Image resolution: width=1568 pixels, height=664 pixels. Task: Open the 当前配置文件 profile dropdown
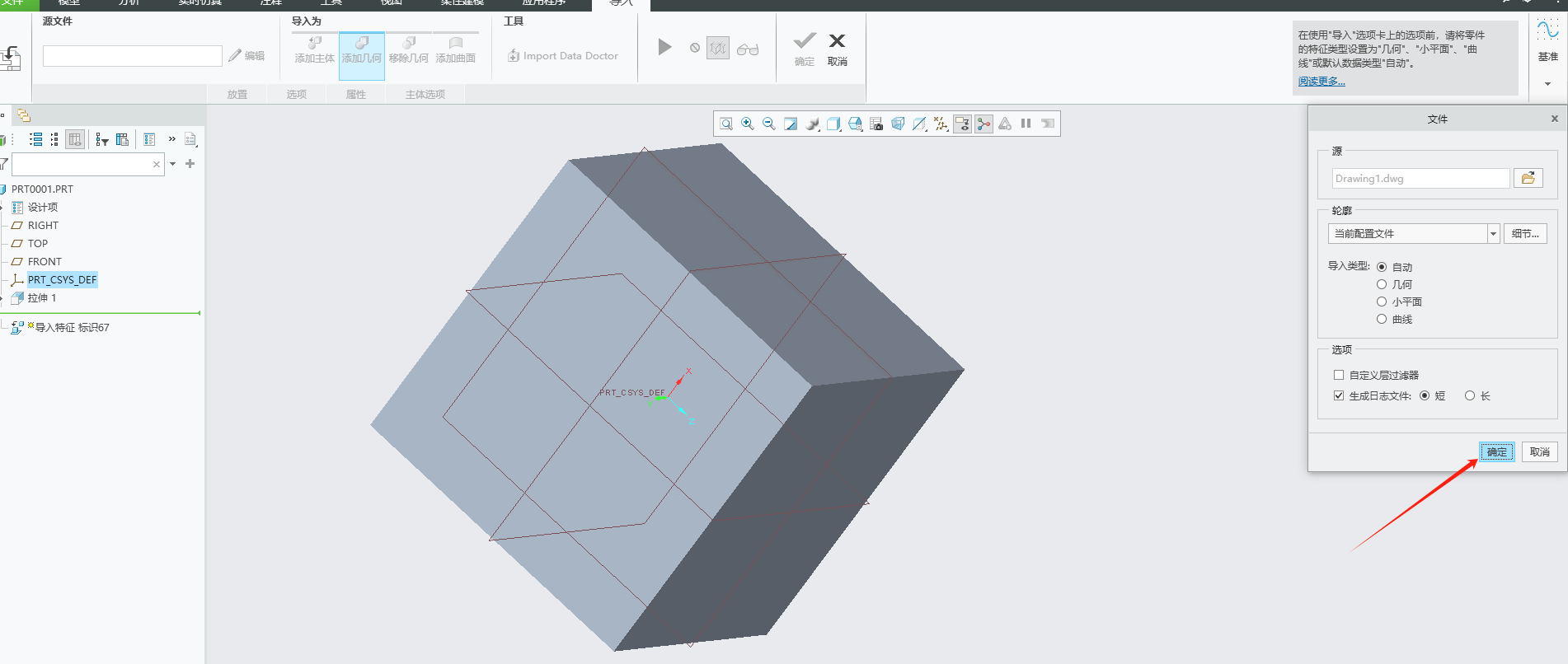tap(1493, 234)
